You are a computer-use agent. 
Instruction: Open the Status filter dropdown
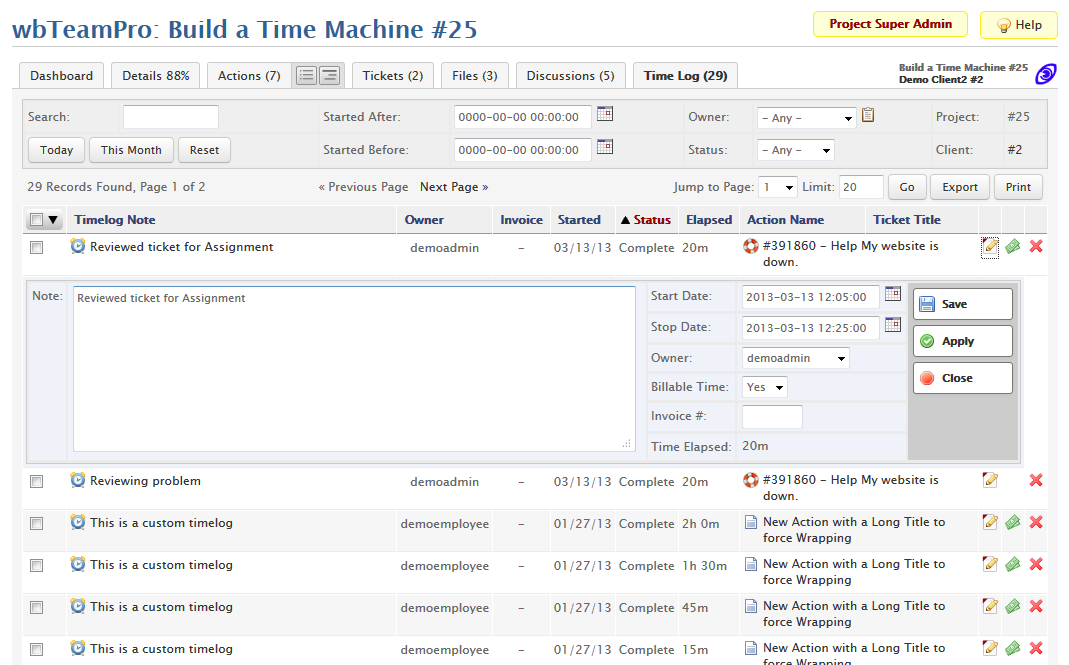(x=796, y=150)
